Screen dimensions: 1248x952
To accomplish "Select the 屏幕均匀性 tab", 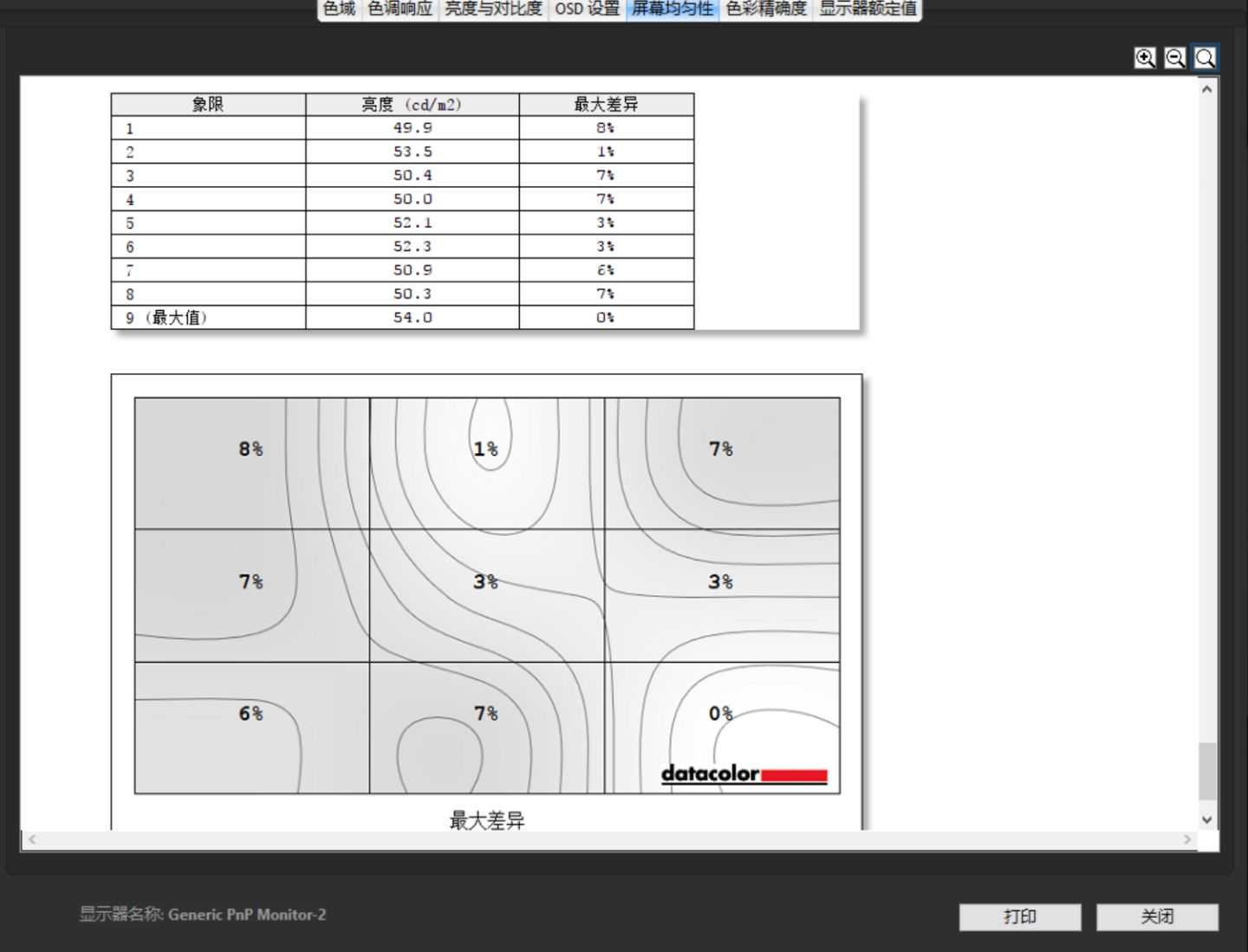I will [673, 10].
